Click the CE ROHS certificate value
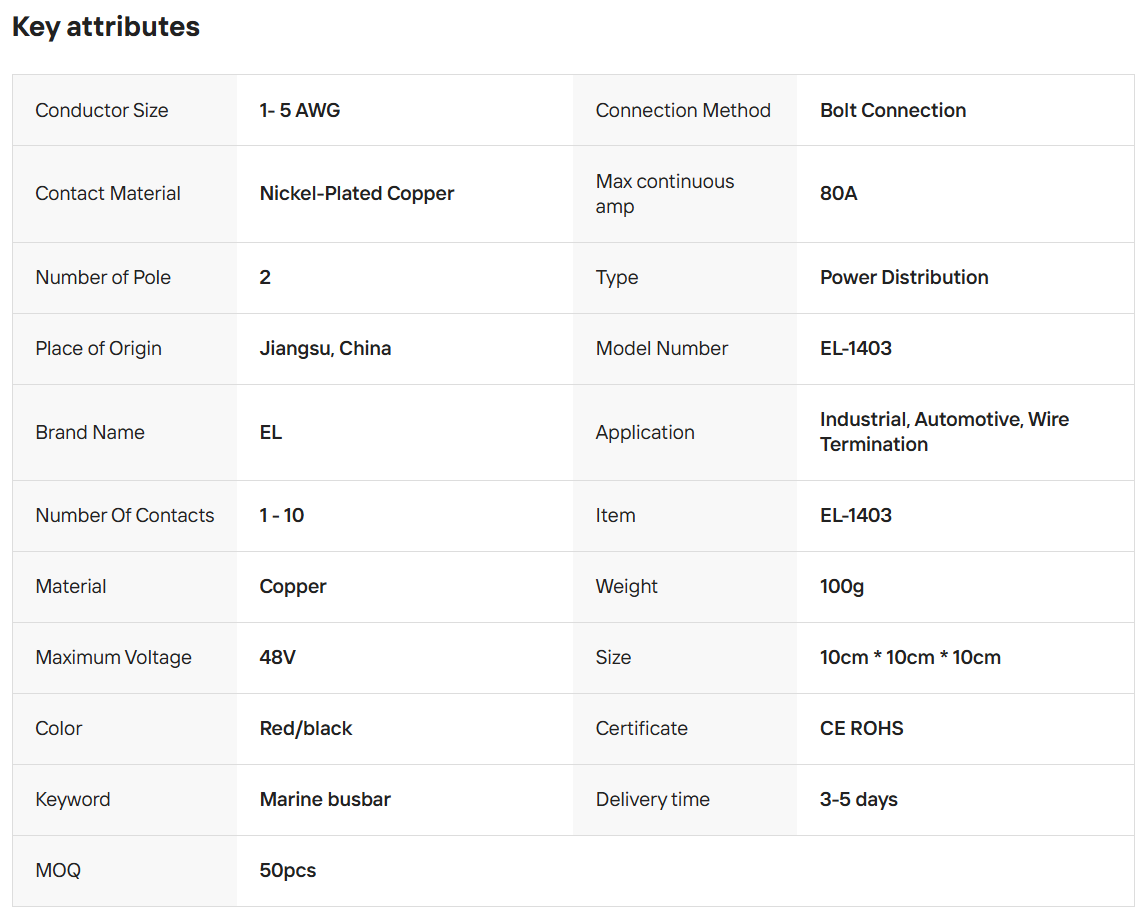The width and height of the screenshot is (1148, 921). click(x=862, y=728)
